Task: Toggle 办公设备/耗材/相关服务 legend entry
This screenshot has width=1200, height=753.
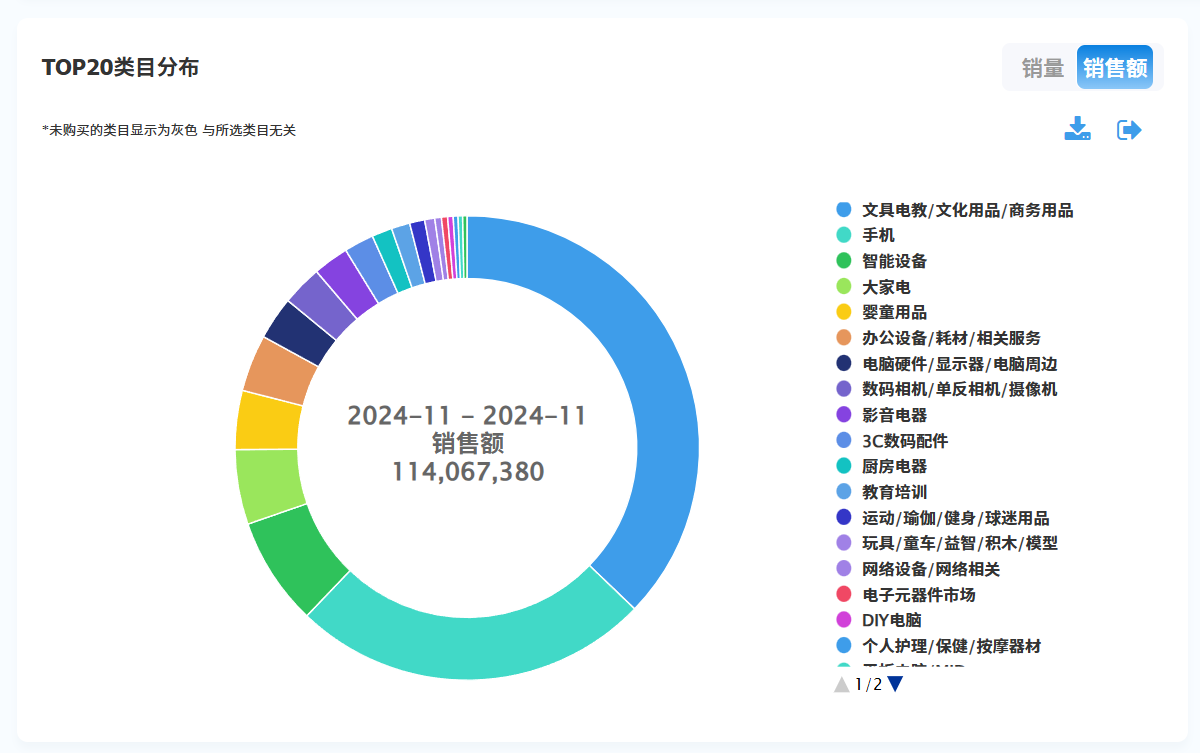Action: [x=939, y=338]
